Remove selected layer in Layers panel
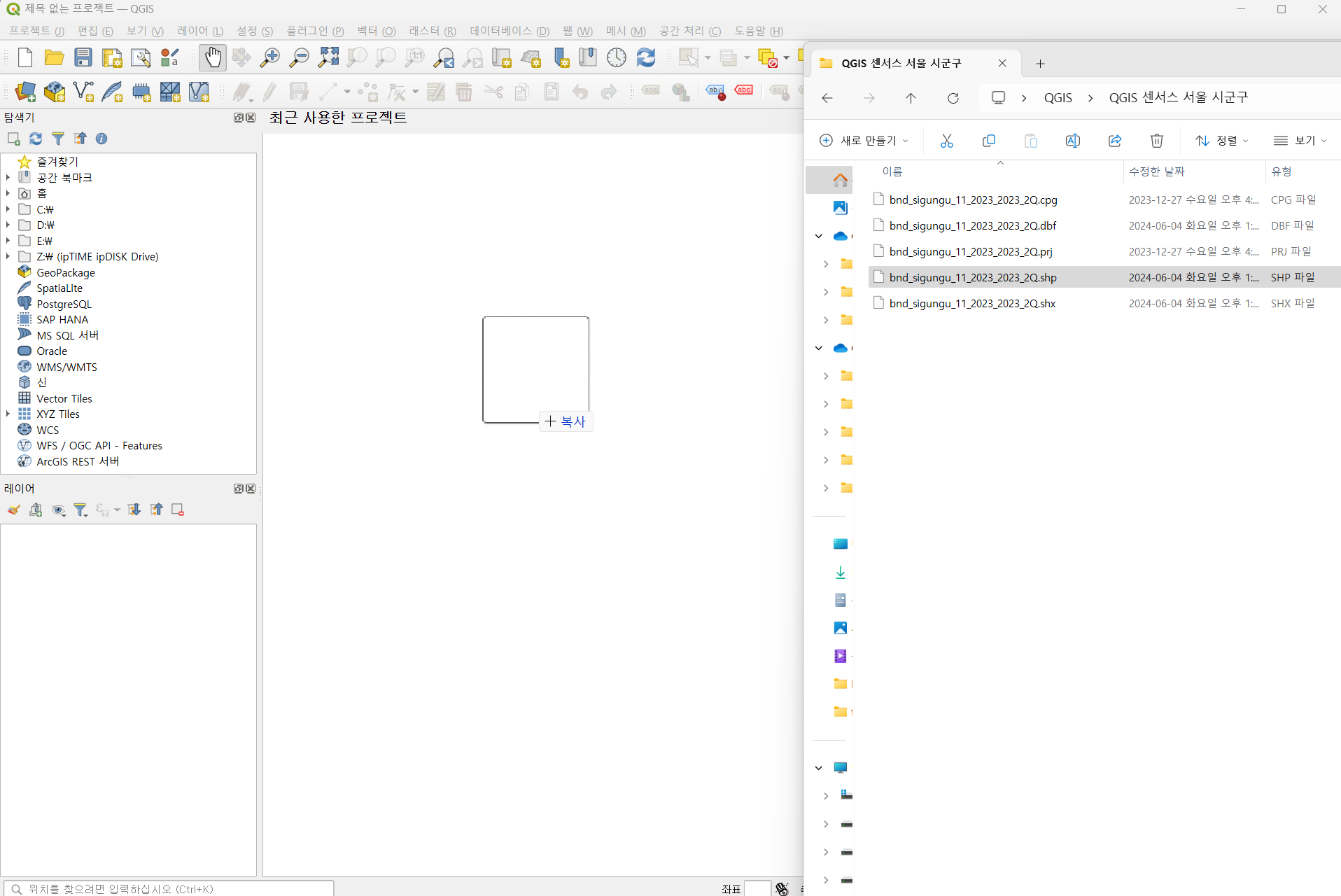This screenshot has height=896, width=1341. 178,510
